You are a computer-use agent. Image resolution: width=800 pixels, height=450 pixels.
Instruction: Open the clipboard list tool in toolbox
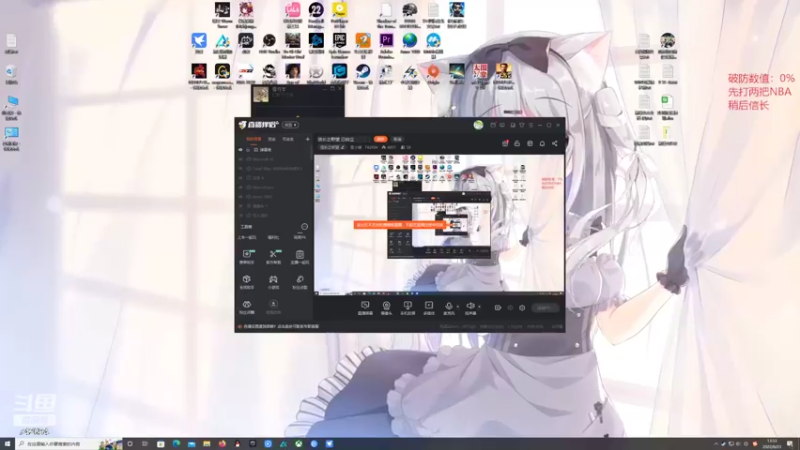tap(300, 257)
